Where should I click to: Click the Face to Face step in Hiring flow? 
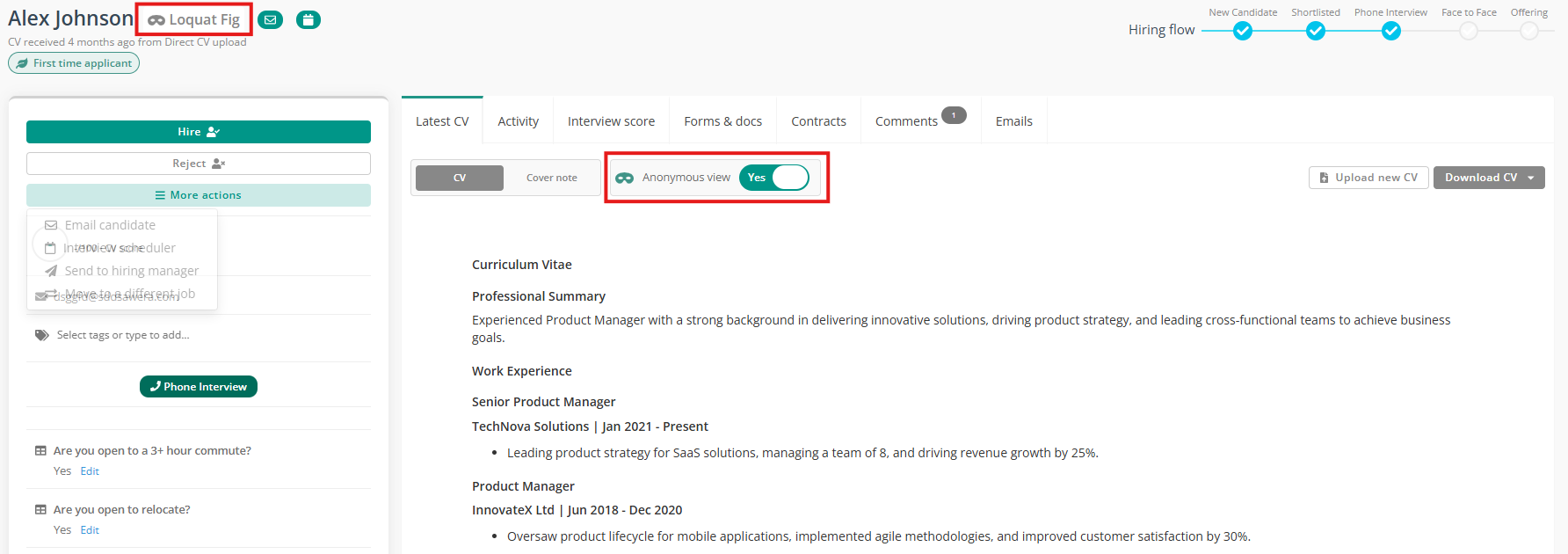[x=1468, y=31]
